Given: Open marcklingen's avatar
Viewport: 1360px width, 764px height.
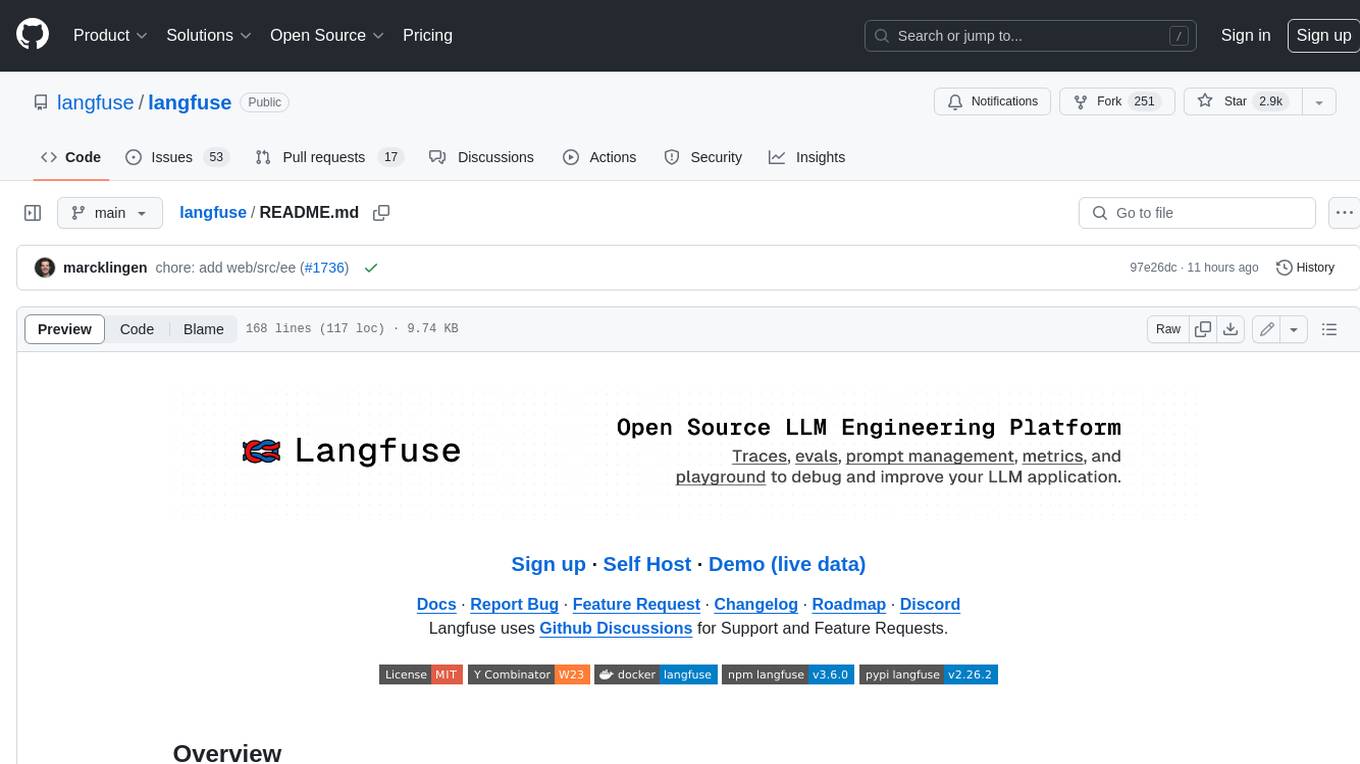Looking at the screenshot, I should click(45, 268).
